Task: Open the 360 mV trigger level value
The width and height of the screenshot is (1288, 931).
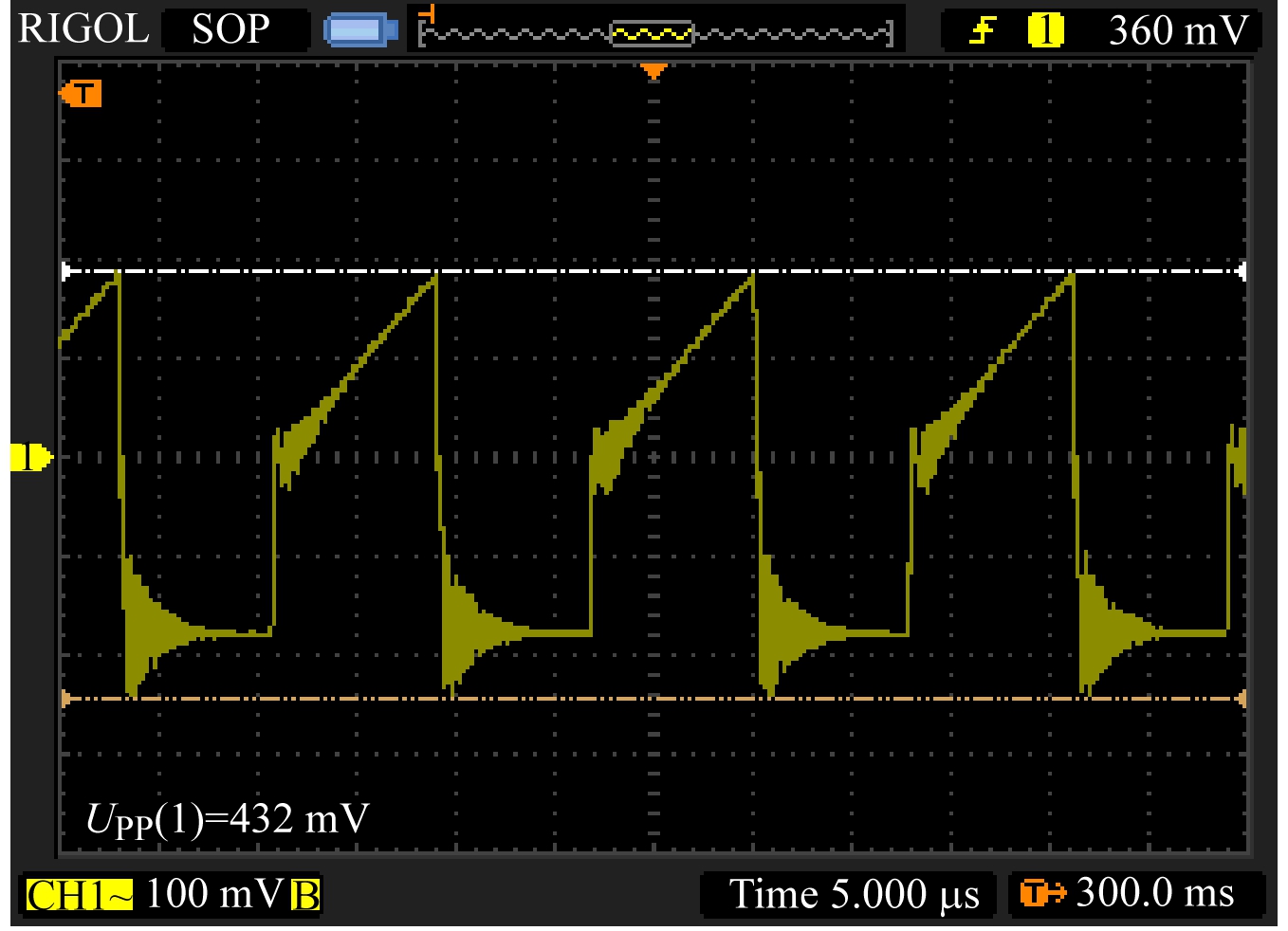Action: coord(1177,31)
